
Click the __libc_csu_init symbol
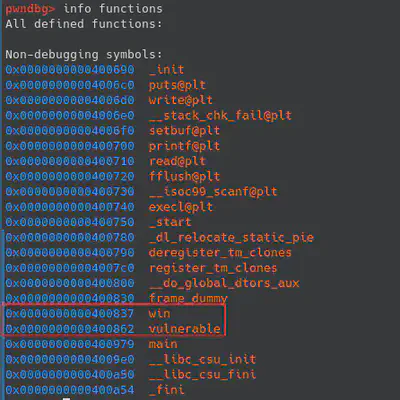click(x=202, y=359)
